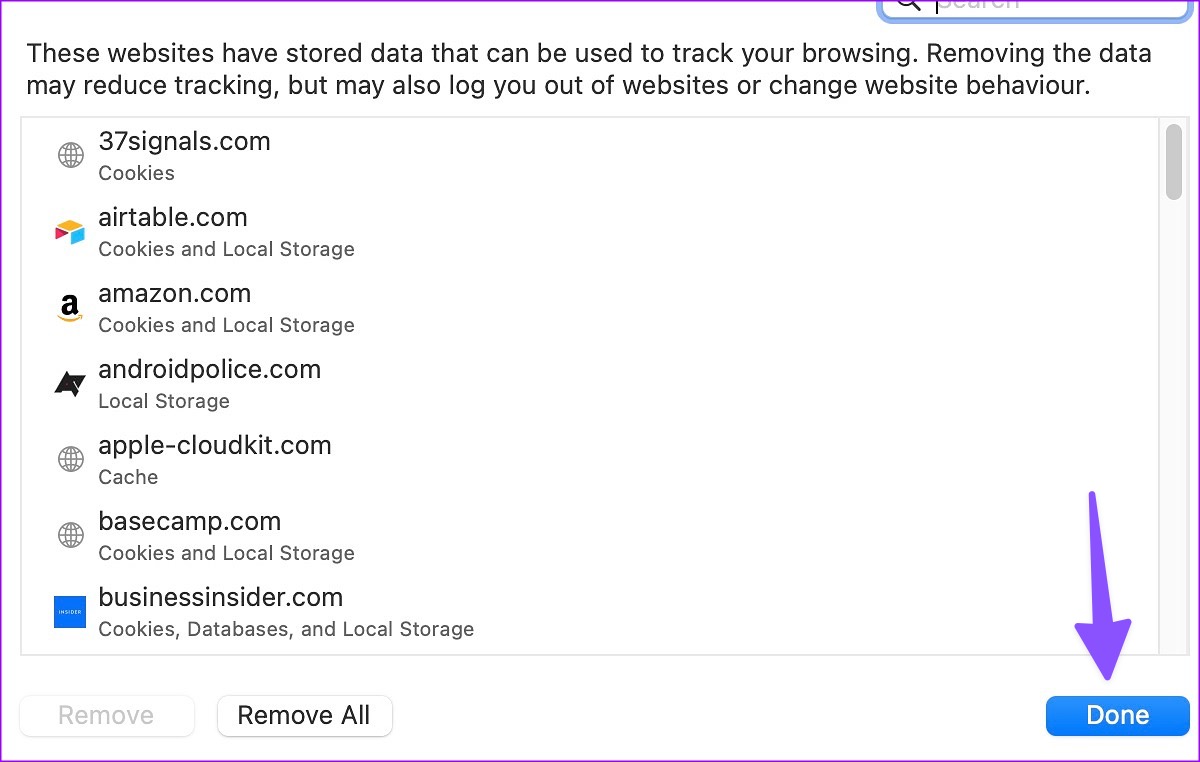1200x762 pixels.
Task: Focus the Search field
Action: (1050, 6)
